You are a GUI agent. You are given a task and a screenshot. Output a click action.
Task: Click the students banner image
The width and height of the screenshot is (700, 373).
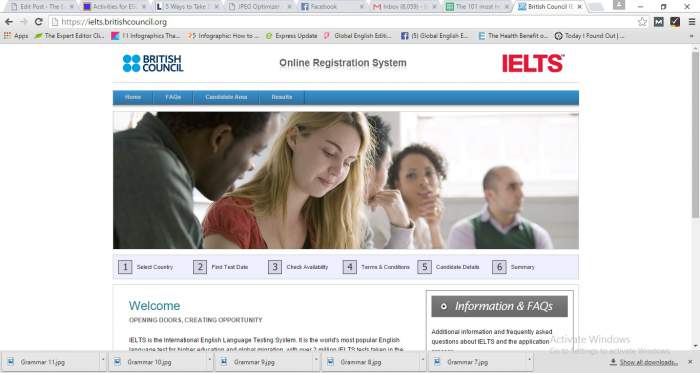tap(346, 180)
